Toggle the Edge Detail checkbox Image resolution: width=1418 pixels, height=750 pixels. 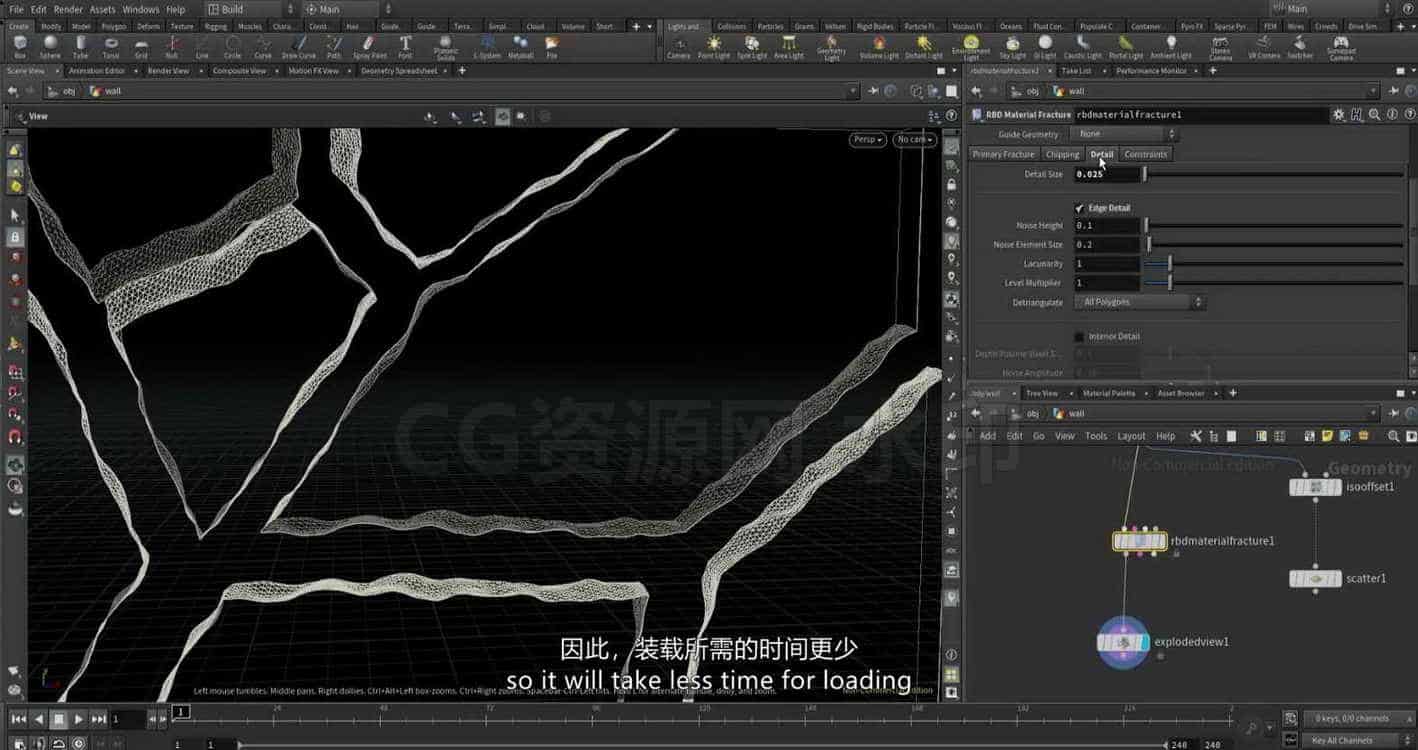coord(1079,208)
